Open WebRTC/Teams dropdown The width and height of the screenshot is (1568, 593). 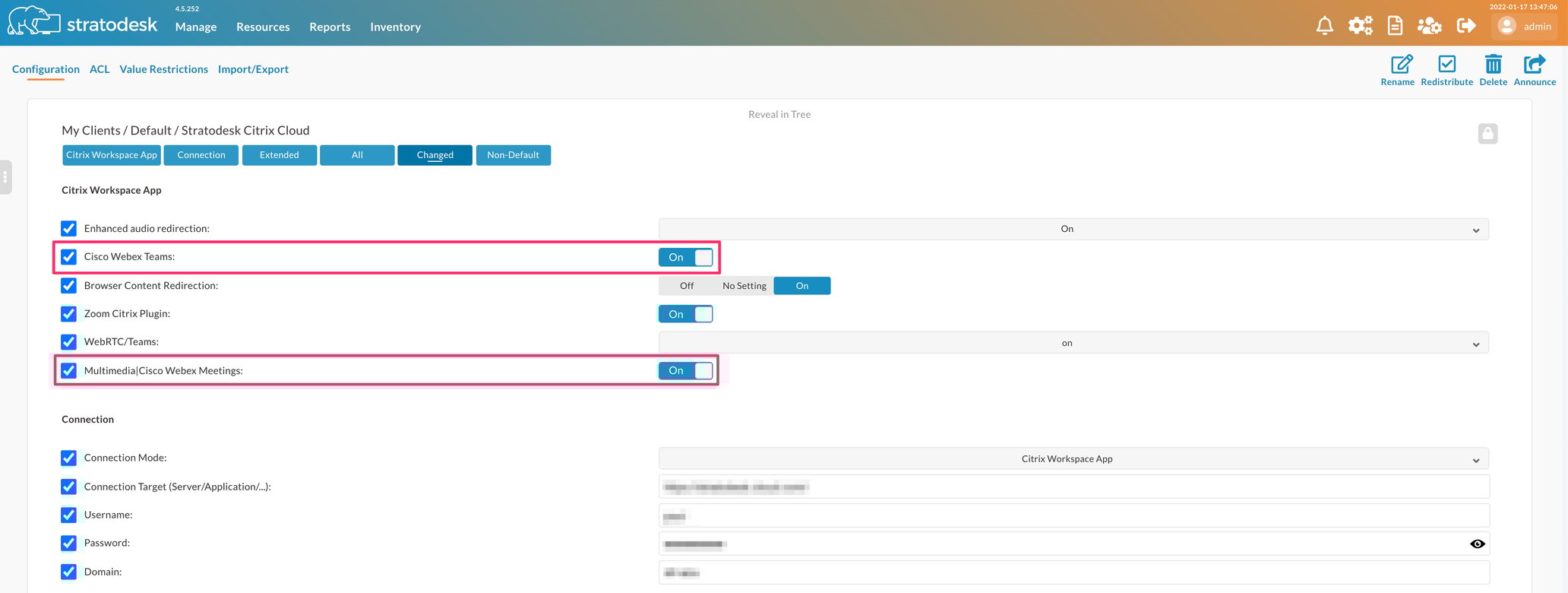pos(1073,343)
